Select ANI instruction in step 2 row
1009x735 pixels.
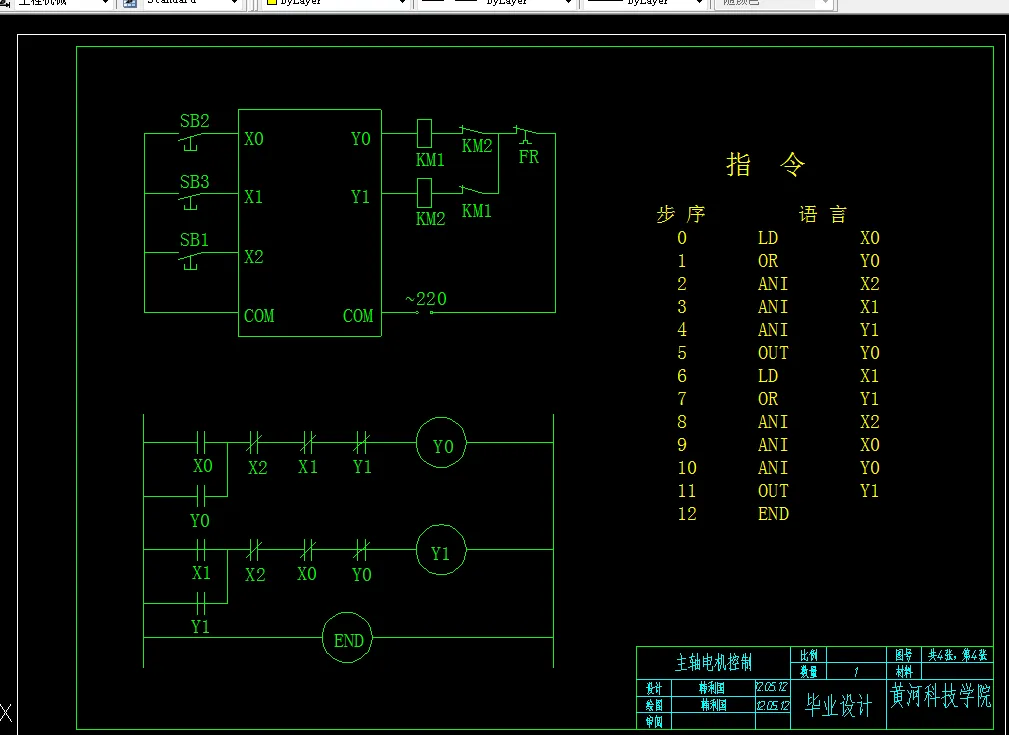point(773,284)
